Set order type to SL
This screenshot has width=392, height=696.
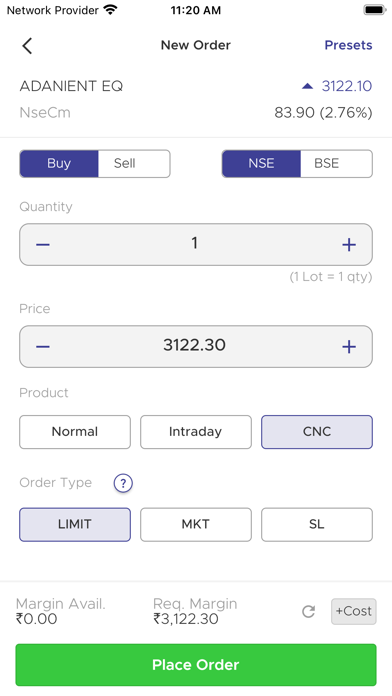pyautogui.click(x=317, y=525)
